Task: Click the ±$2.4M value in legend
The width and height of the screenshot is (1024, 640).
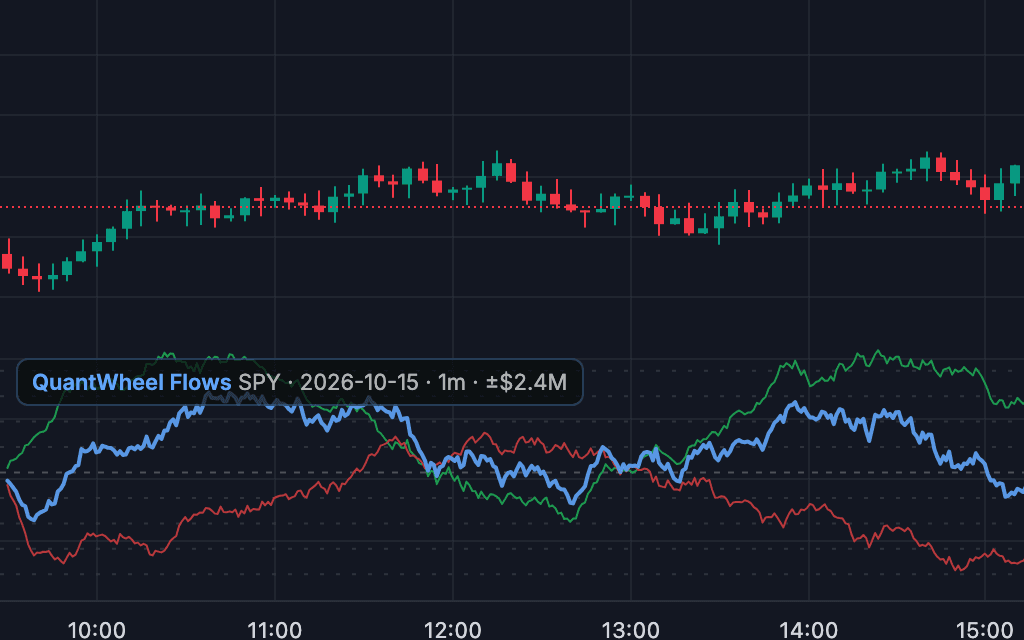Action: [526, 382]
